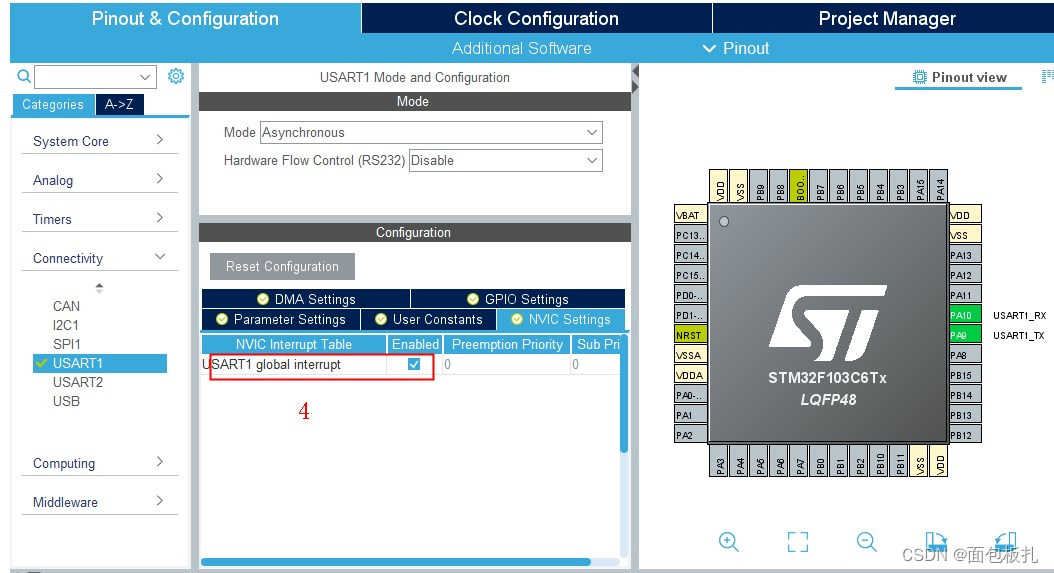Select USART1 in Connectivity list
The height and width of the screenshot is (573, 1054).
(99, 363)
